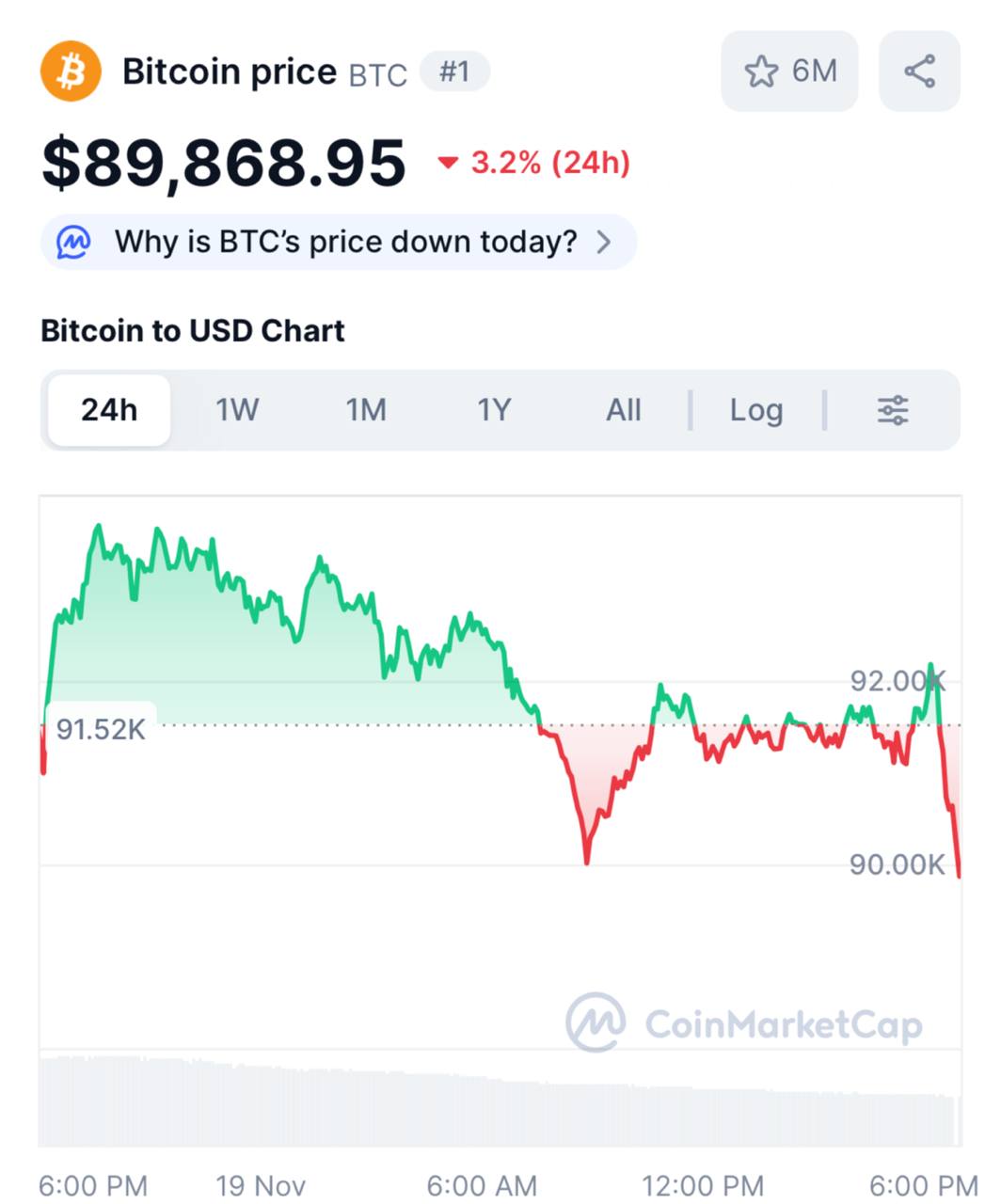Open the share icon button
1001x1204 pixels.
pos(919,71)
